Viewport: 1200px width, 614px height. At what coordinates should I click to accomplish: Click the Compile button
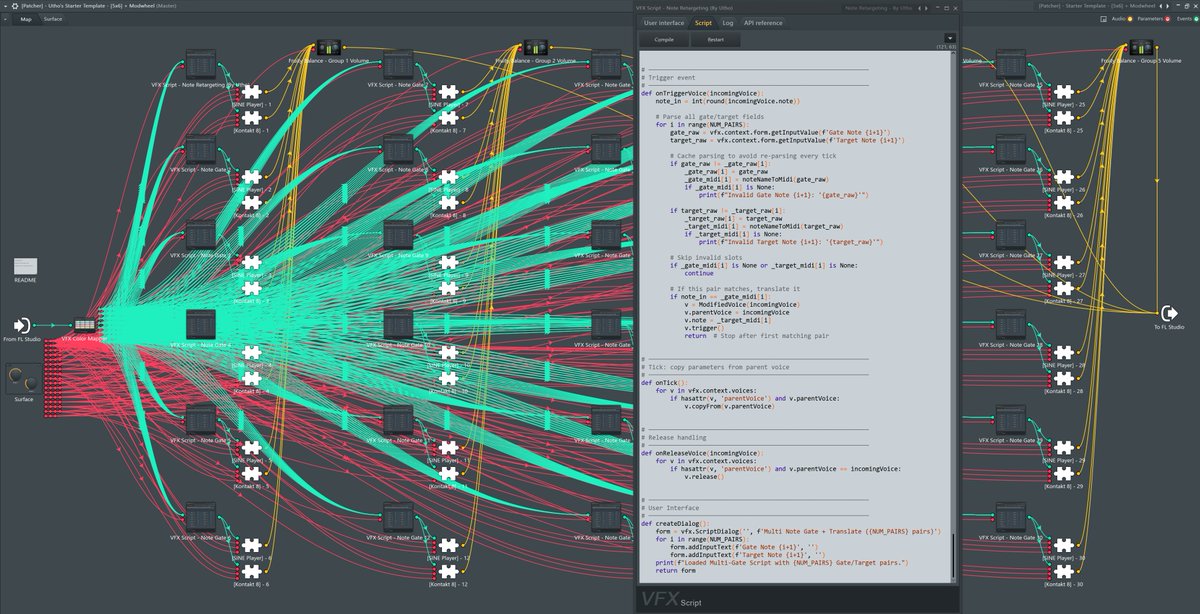(664, 40)
